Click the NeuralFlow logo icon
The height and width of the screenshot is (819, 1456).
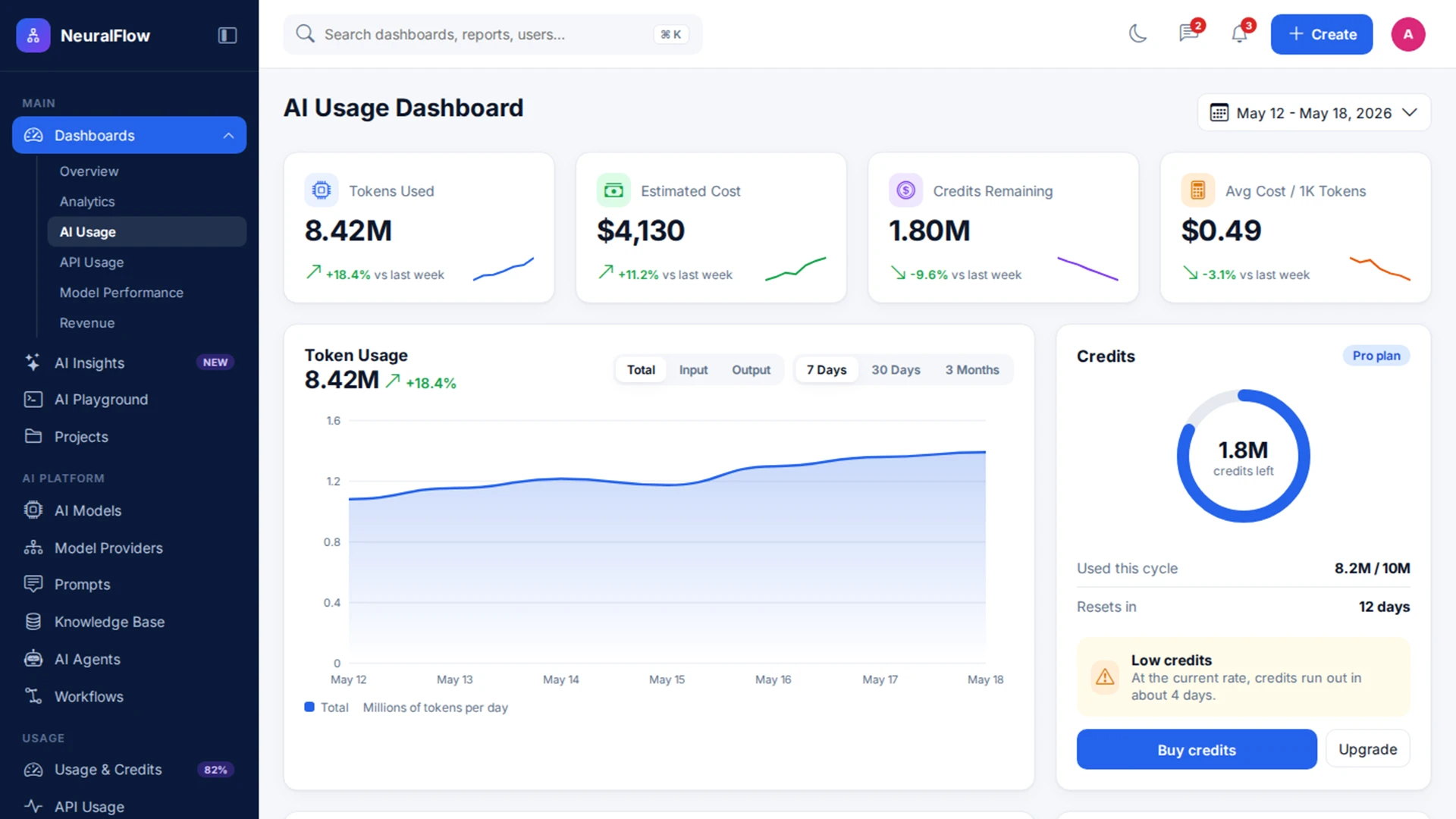coord(33,35)
